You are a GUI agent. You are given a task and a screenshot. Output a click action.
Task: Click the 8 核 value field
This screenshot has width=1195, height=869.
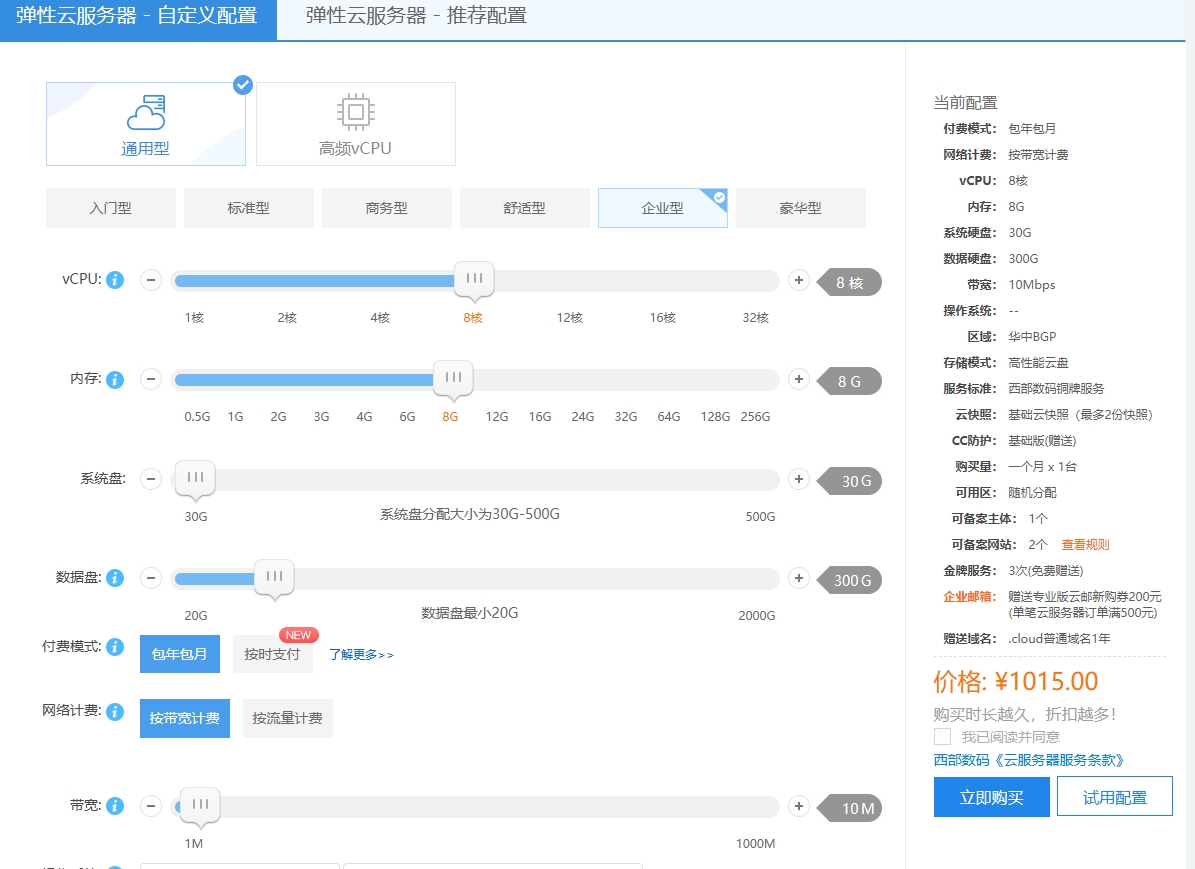pyautogui.click(x=849, y=283)
